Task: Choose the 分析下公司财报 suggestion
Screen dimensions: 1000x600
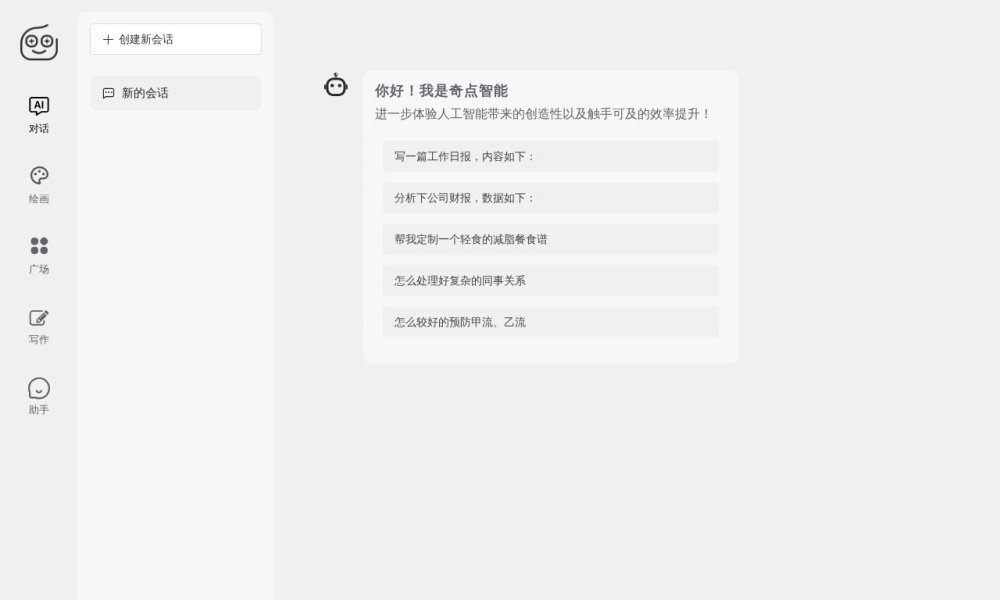Action: coord(550,198)
